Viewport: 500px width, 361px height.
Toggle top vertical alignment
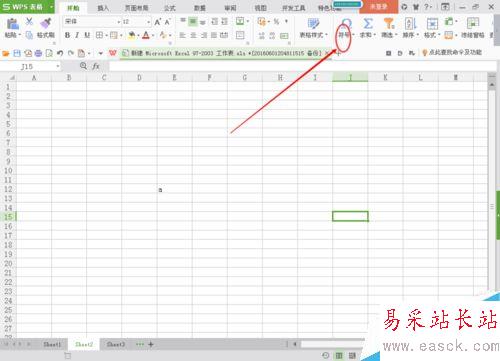183,22
